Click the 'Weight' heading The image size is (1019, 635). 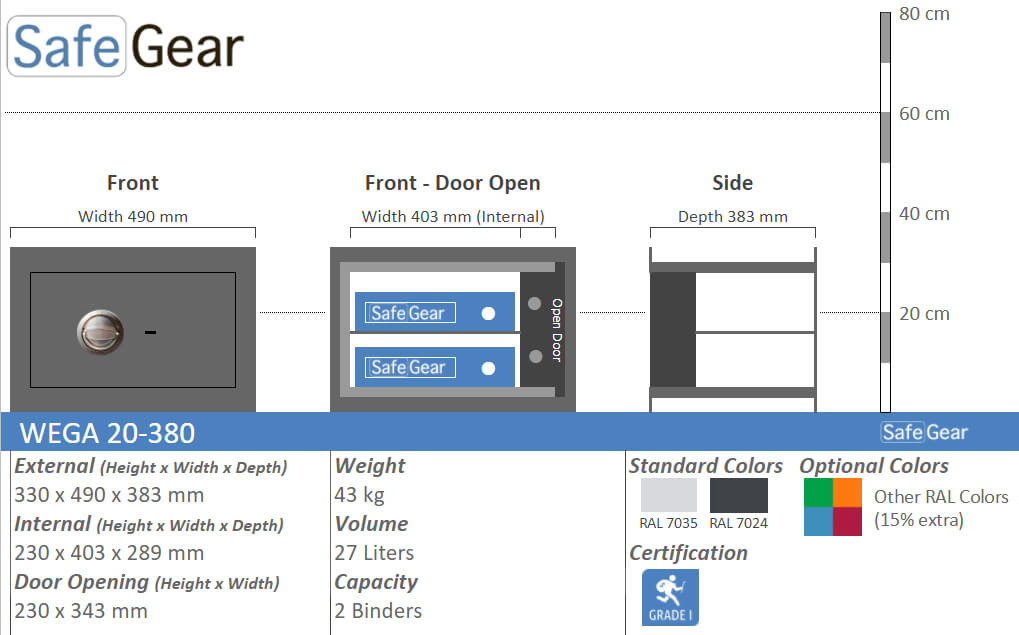coord(370,466)
